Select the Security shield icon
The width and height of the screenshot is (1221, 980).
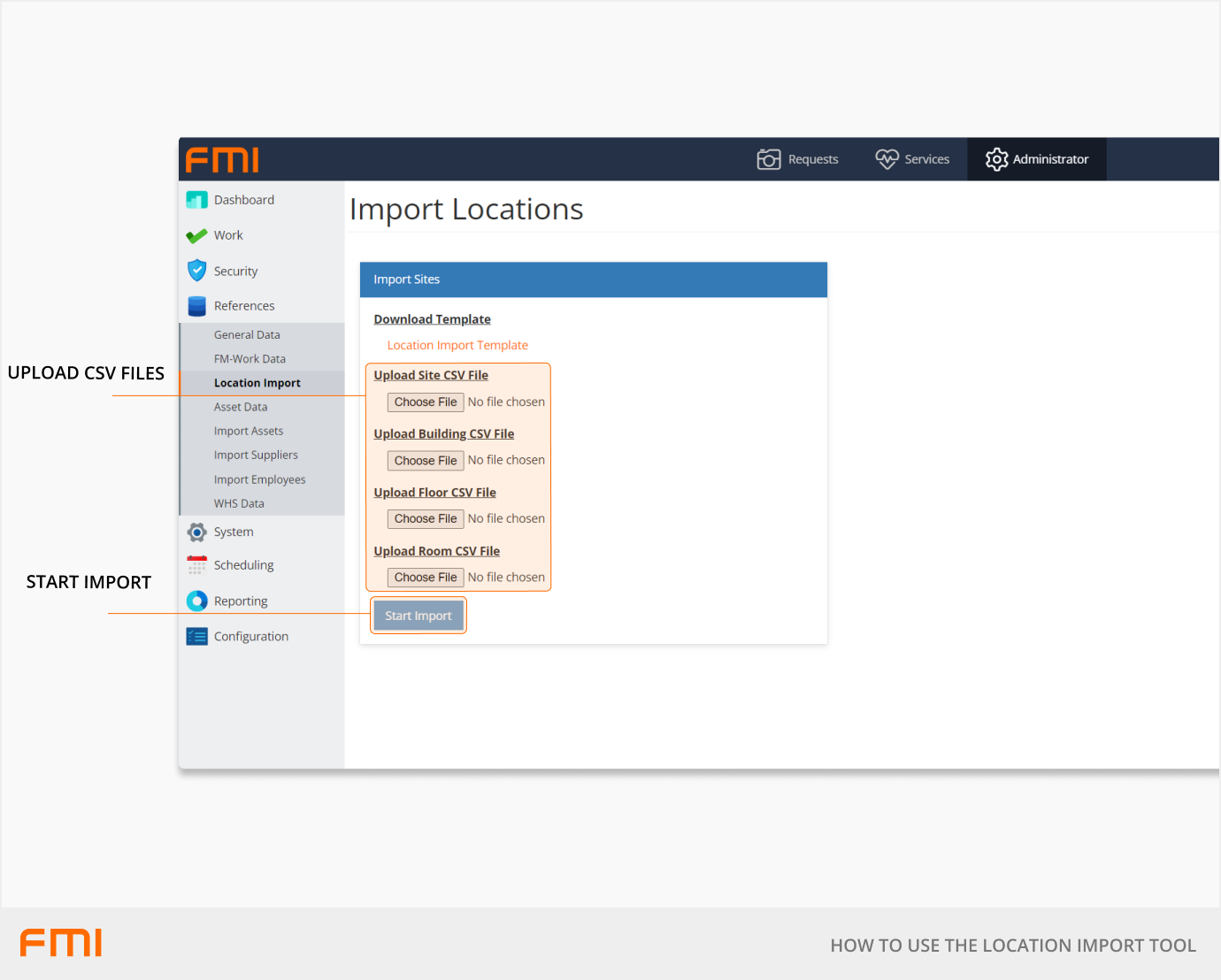pyautogui.click(x=196, y=271)
